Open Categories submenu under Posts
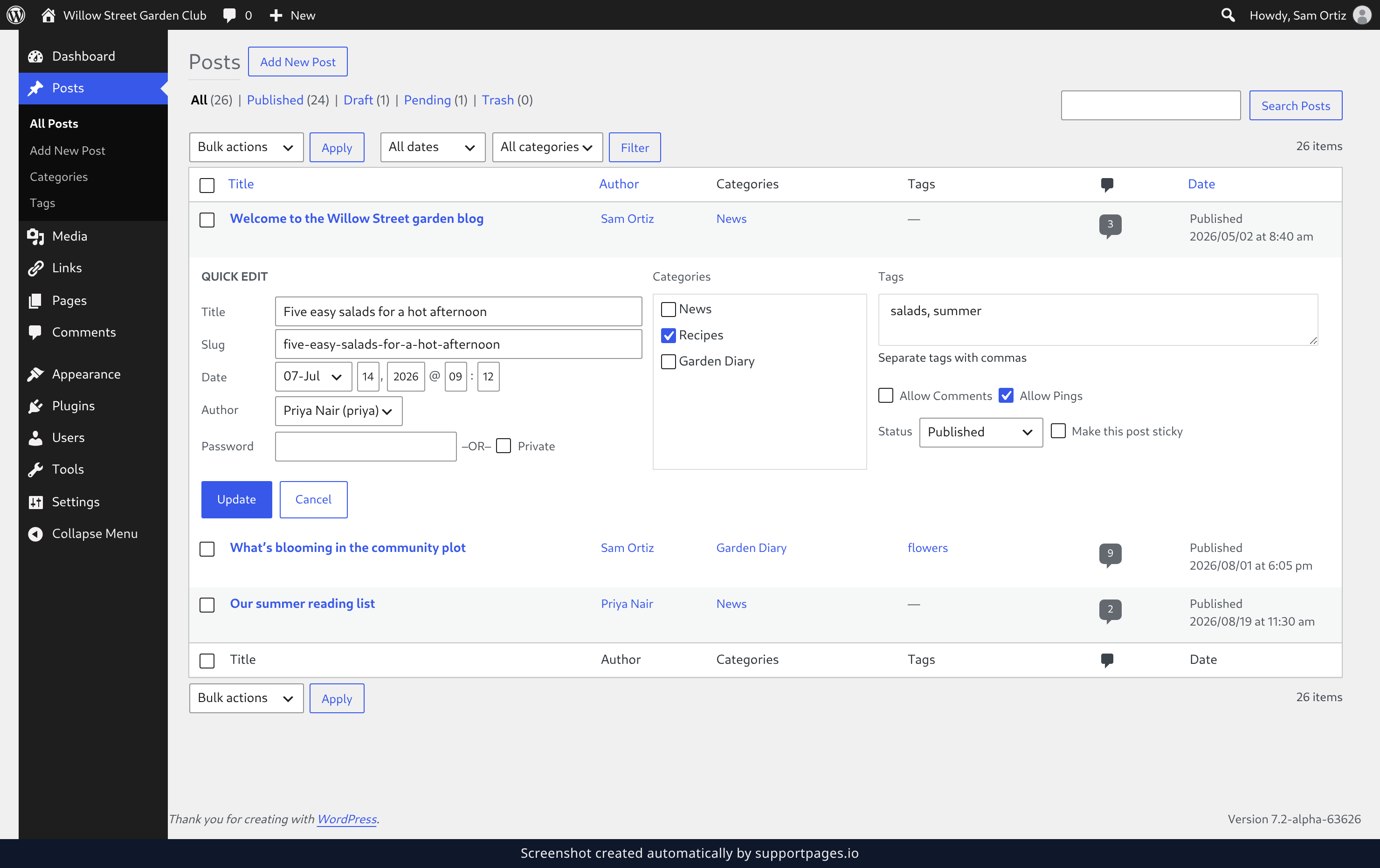 coord(58,177)
